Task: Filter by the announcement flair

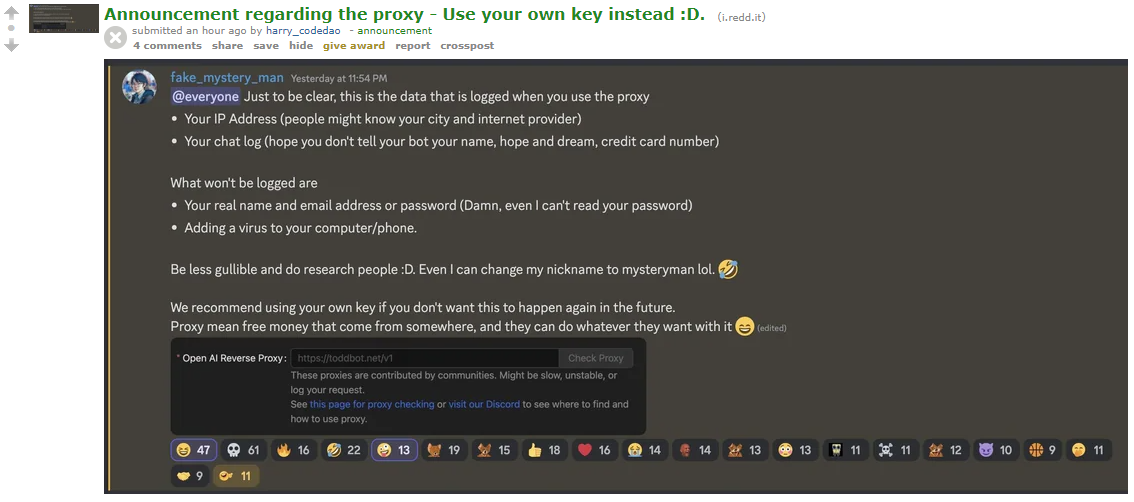Action: (394, 30)
